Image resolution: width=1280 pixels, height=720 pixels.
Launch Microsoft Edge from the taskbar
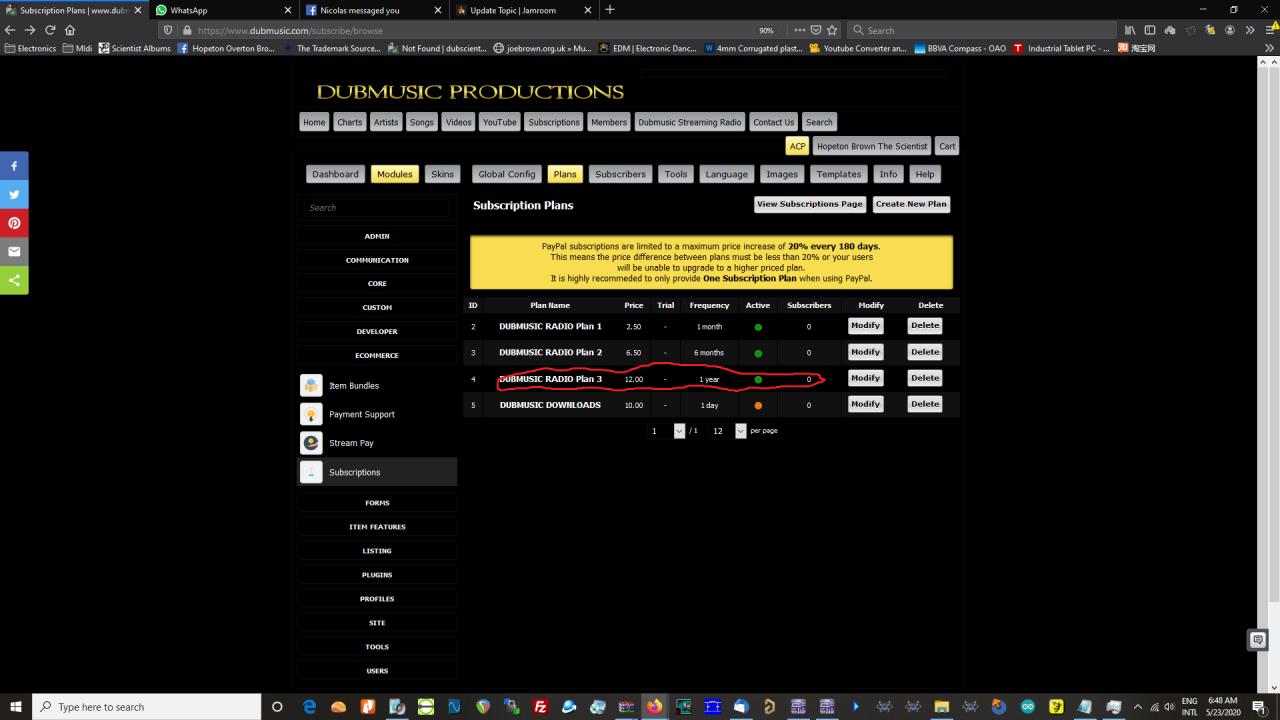pyautogui.click(x=310, y=707)
